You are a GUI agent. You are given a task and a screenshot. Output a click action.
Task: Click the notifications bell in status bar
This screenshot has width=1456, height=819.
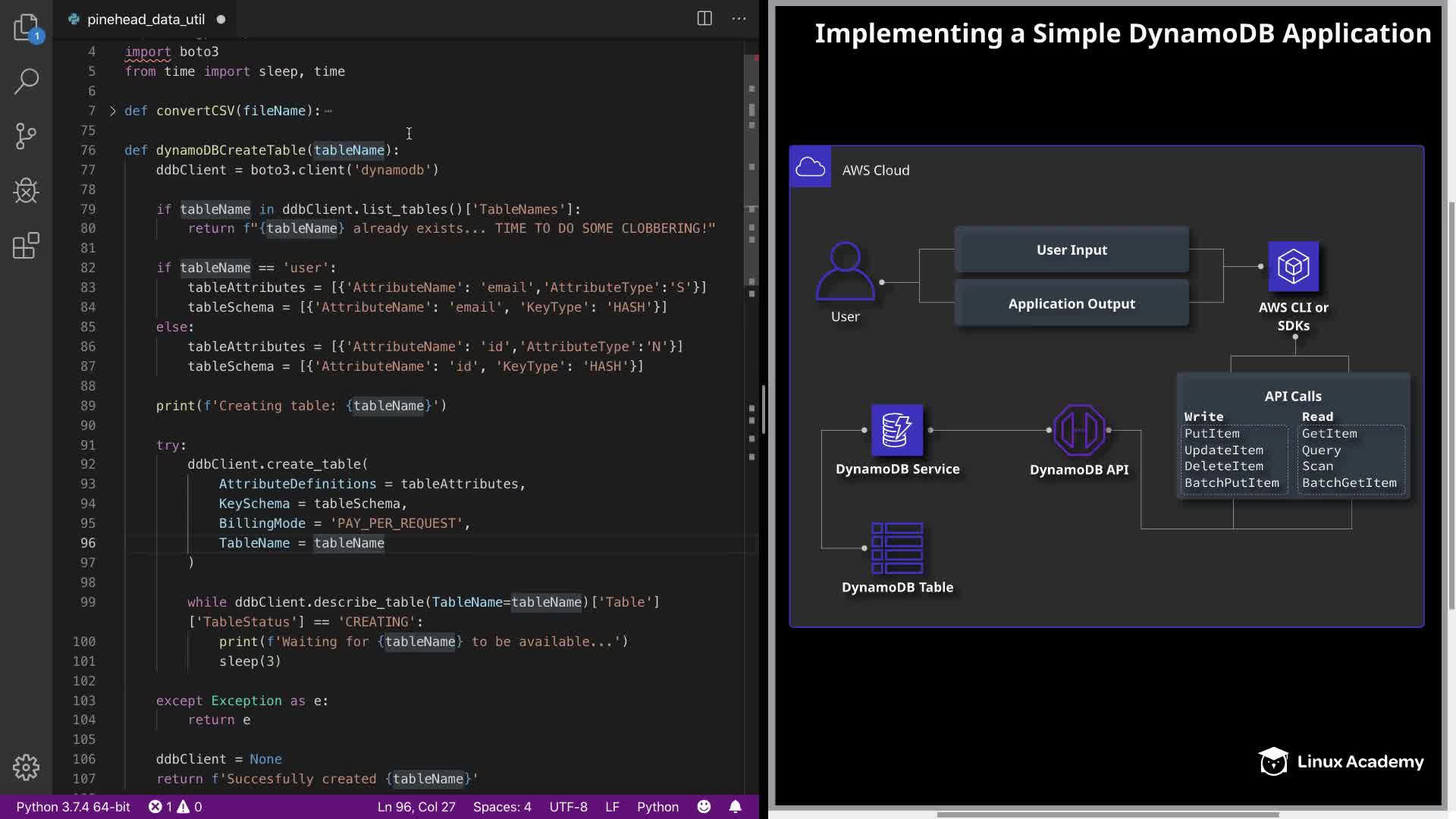(735, 807)
